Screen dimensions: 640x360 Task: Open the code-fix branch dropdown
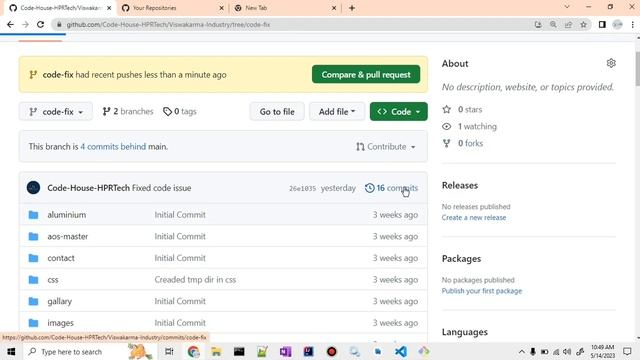point(56,111)
